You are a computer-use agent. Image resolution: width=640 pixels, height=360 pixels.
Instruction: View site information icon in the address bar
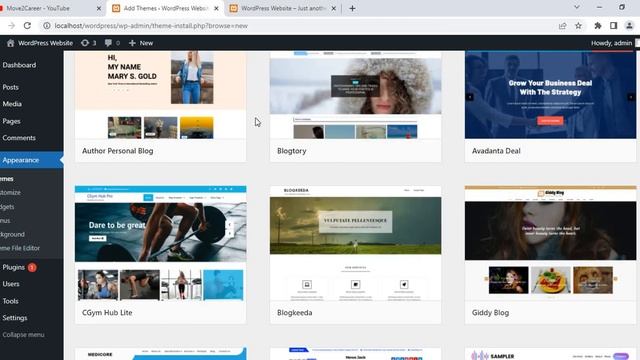pos(47,26)
